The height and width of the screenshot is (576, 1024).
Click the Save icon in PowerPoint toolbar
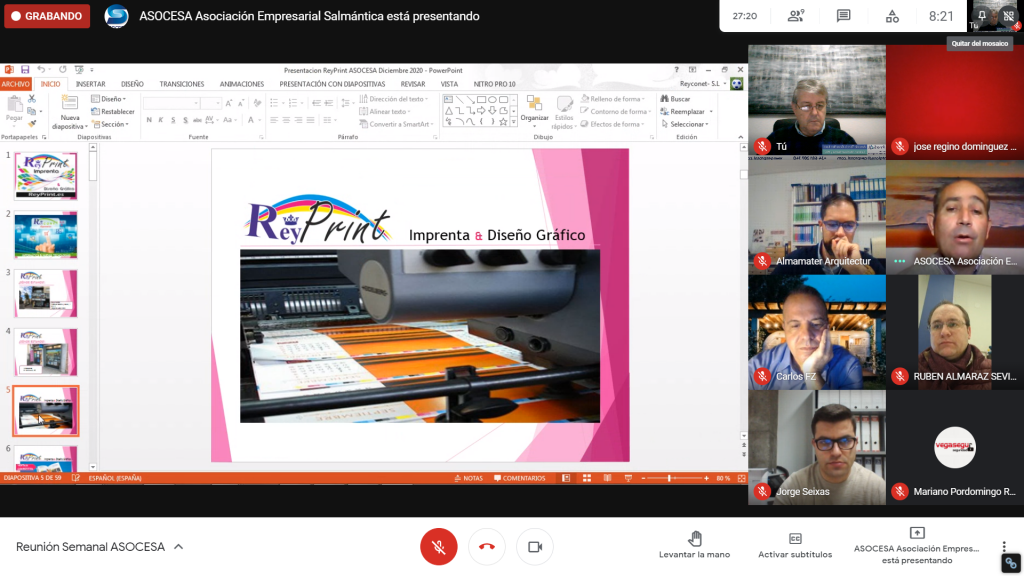(25, 69)
